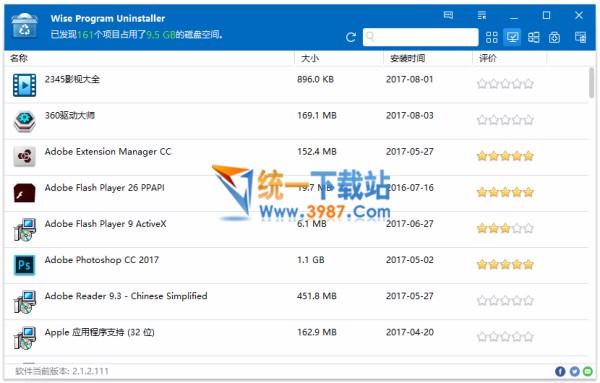
Task: Select Adobe Flash Player 9 ActiveX entry
Action: pos(106,224)
